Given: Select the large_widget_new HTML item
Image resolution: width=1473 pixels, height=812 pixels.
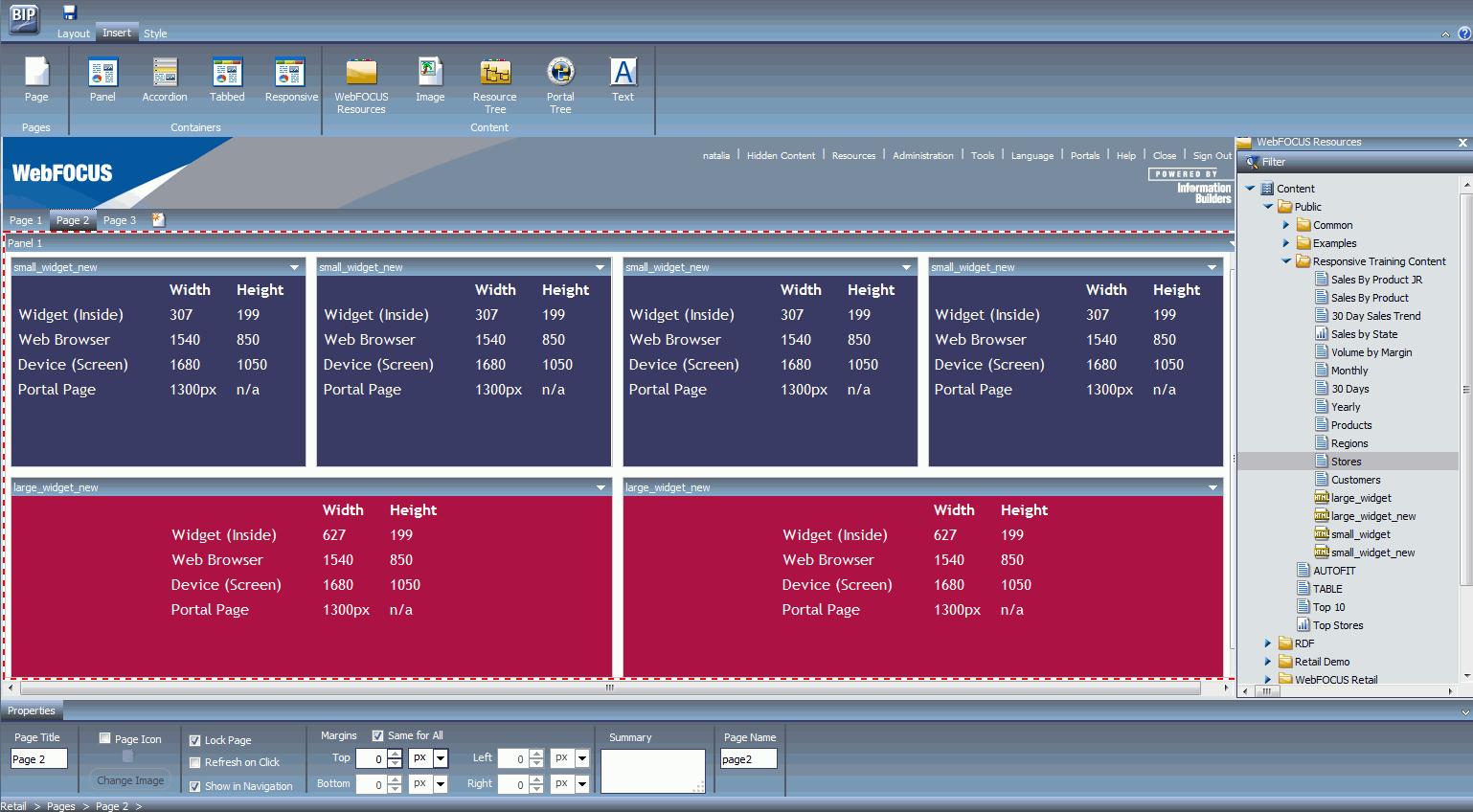Looking at the screenshot, I should point(1372,516).
